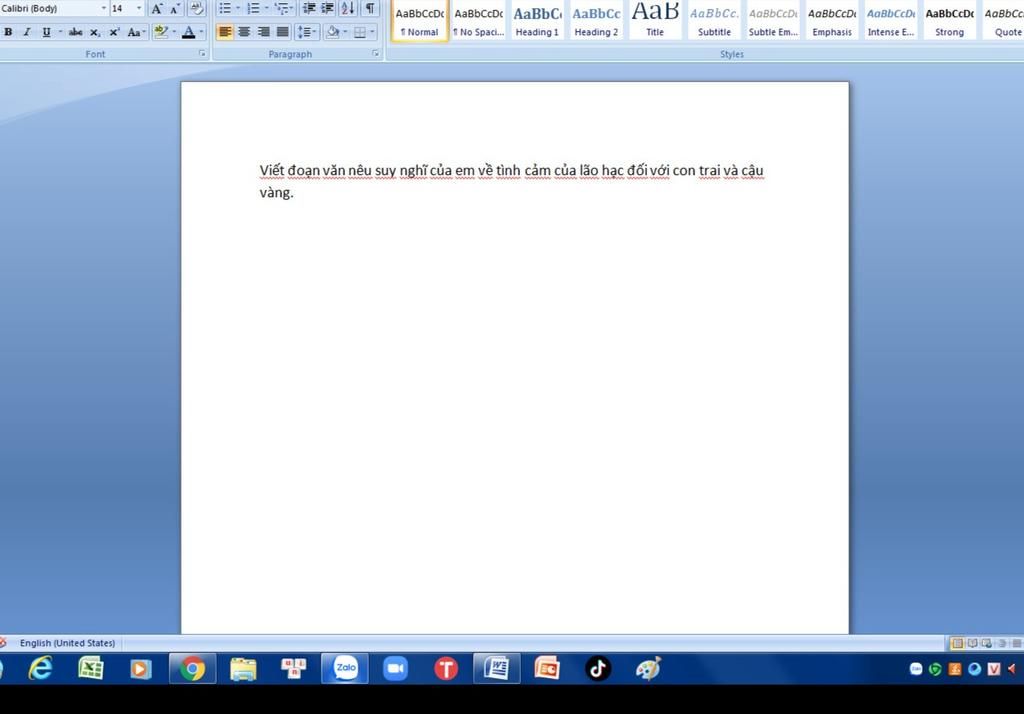1024x714 pixels.
Task: Click the Multilevel List icon
Action: (281, 8)
